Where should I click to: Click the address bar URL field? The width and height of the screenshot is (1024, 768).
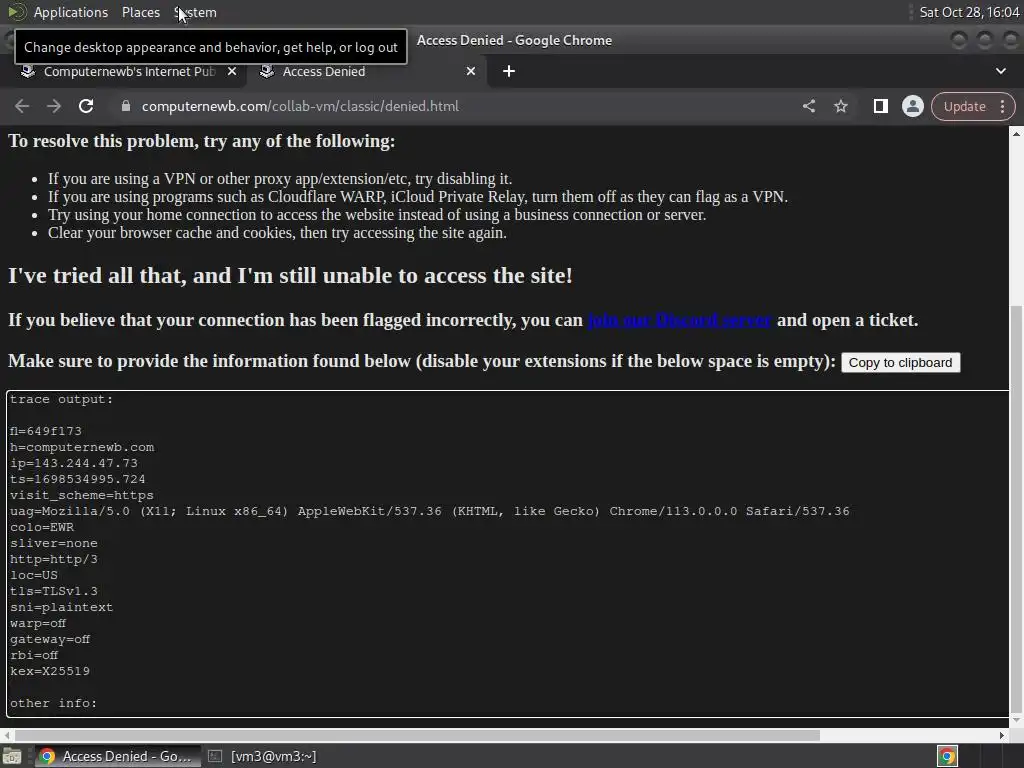coord(457,106)
